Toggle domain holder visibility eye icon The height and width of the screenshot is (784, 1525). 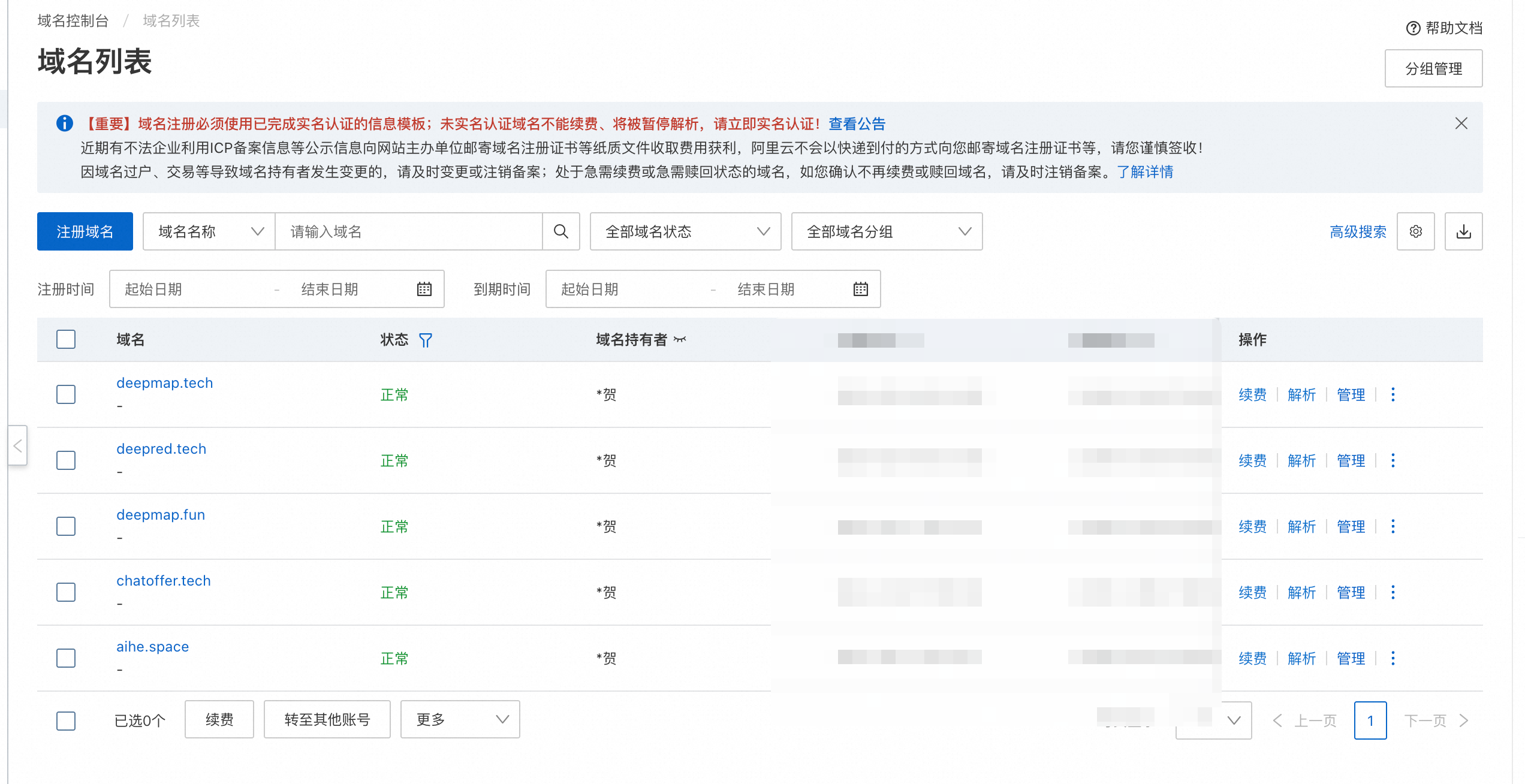pyautogui.click(x=680, y=340)
